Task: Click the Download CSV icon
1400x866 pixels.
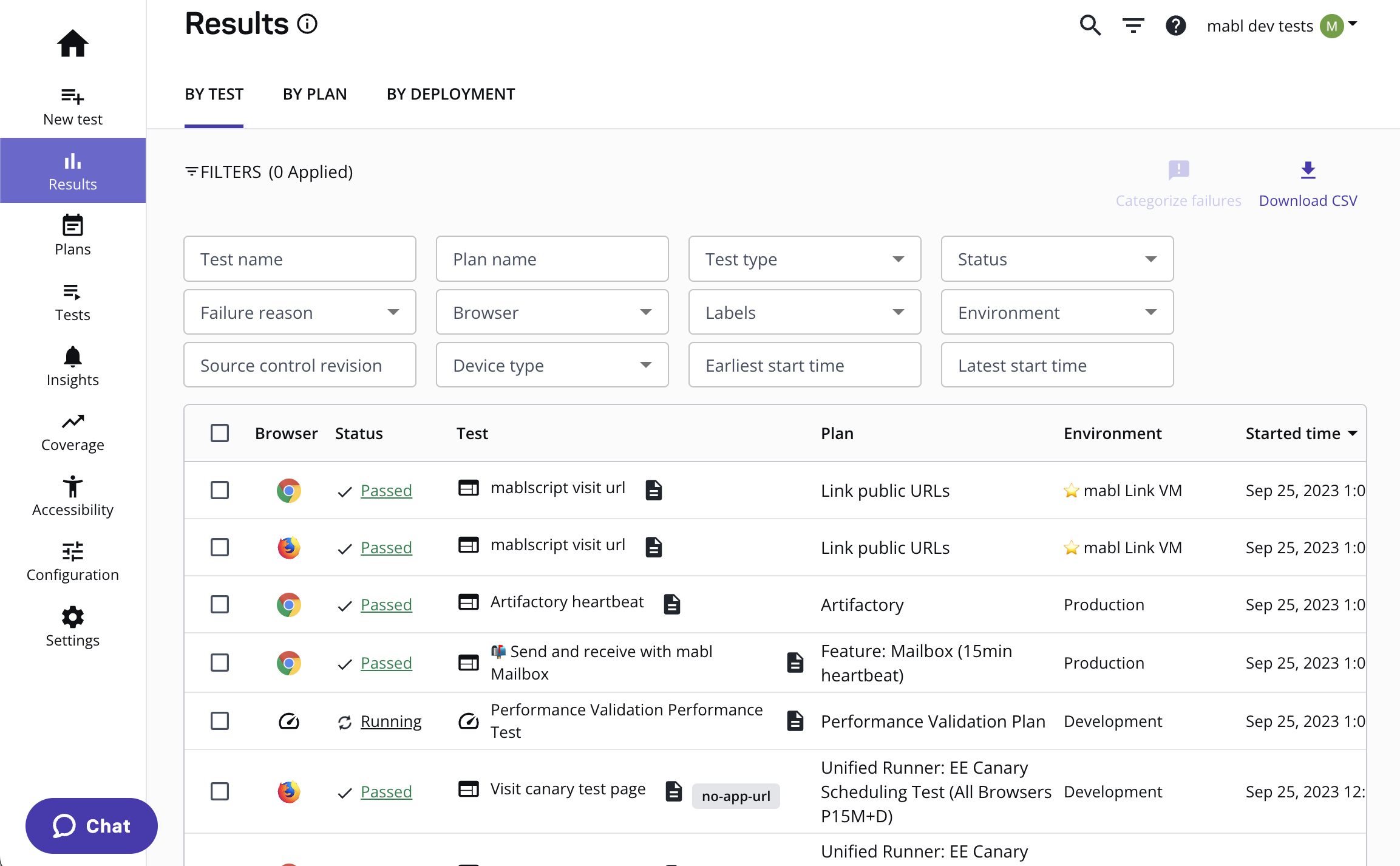Action: pyautogui.click(x=1308, y=171)
